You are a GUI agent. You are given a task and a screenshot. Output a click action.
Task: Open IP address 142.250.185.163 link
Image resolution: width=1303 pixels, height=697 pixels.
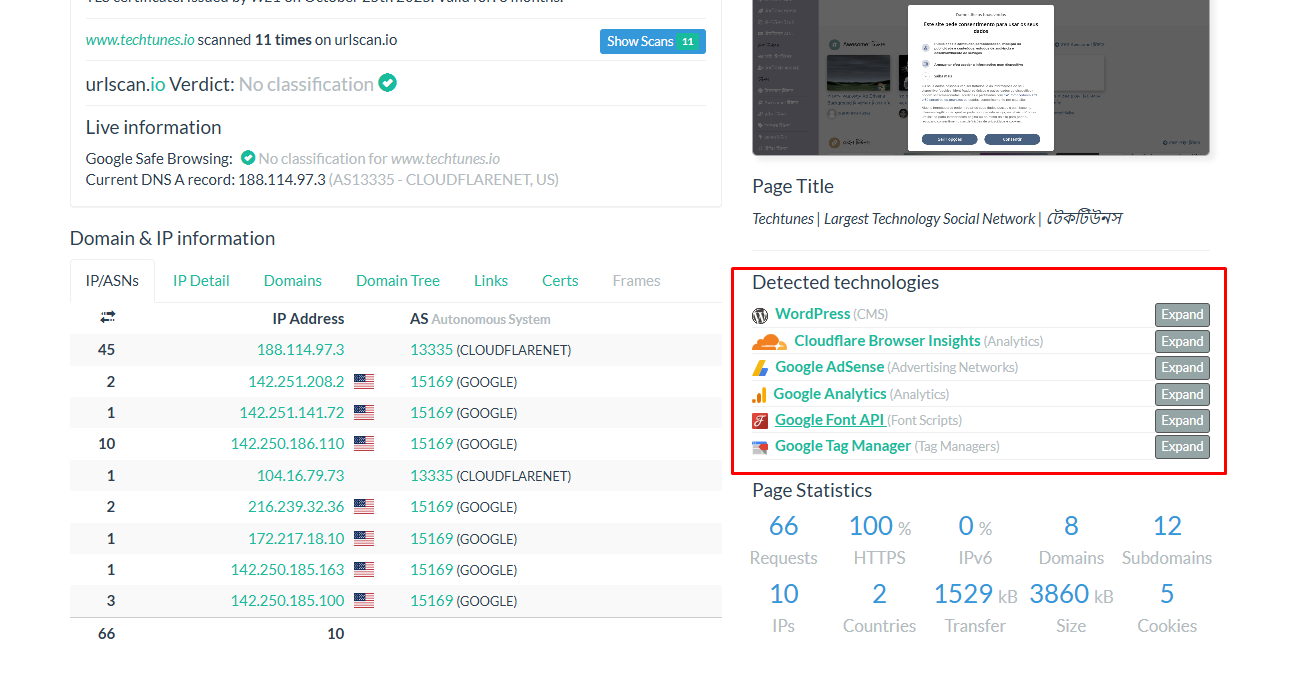coord(287,569)
